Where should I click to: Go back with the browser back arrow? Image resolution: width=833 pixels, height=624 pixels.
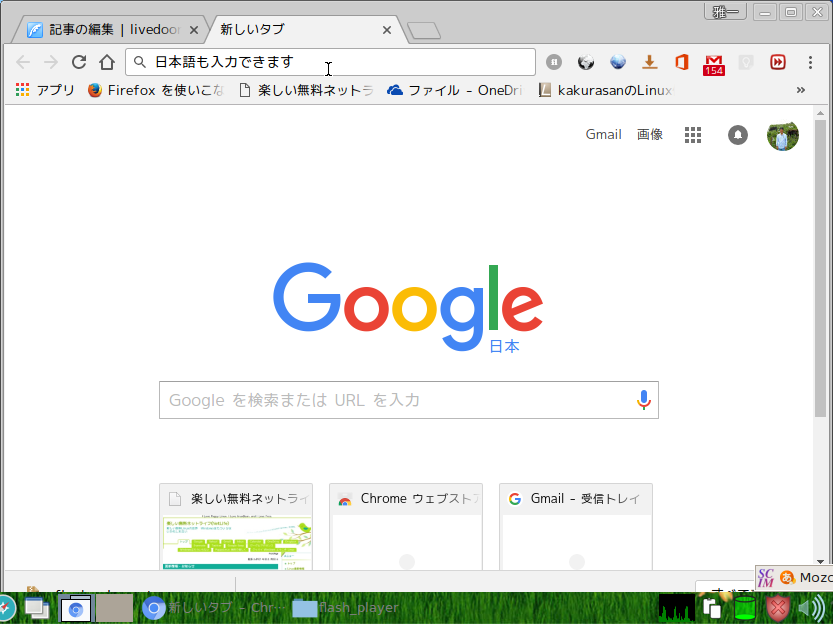click(x=23, y=62)
